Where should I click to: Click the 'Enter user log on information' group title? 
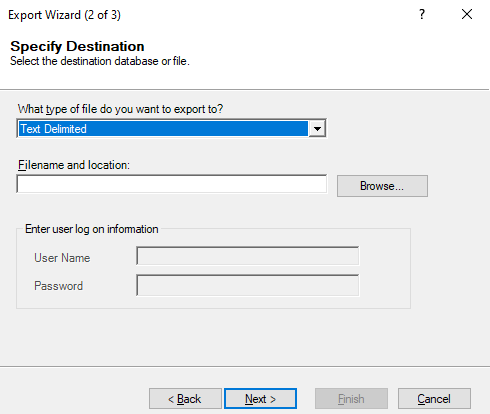[92, 229]
